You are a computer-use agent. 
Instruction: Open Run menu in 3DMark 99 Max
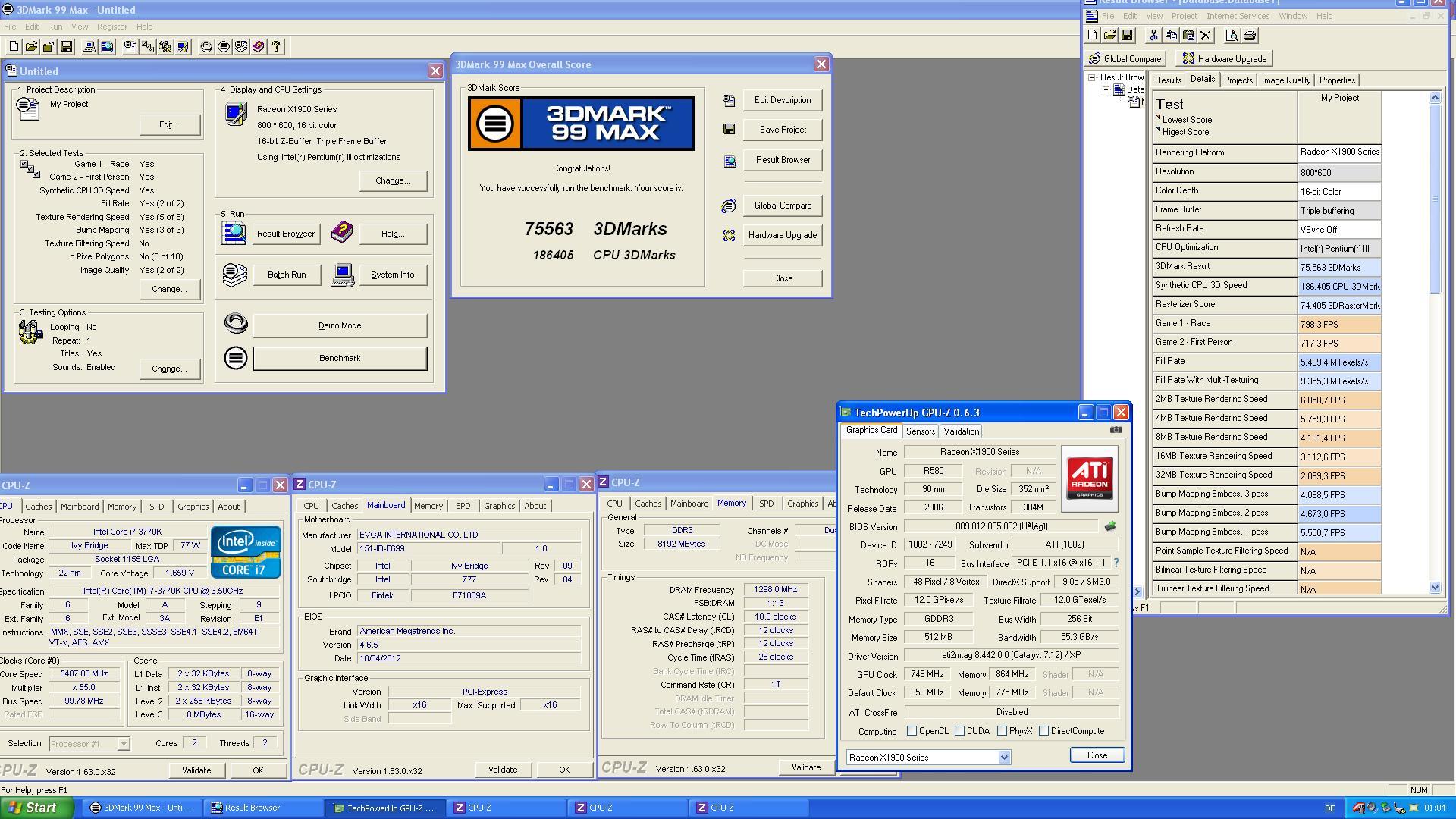coord(55,27)
